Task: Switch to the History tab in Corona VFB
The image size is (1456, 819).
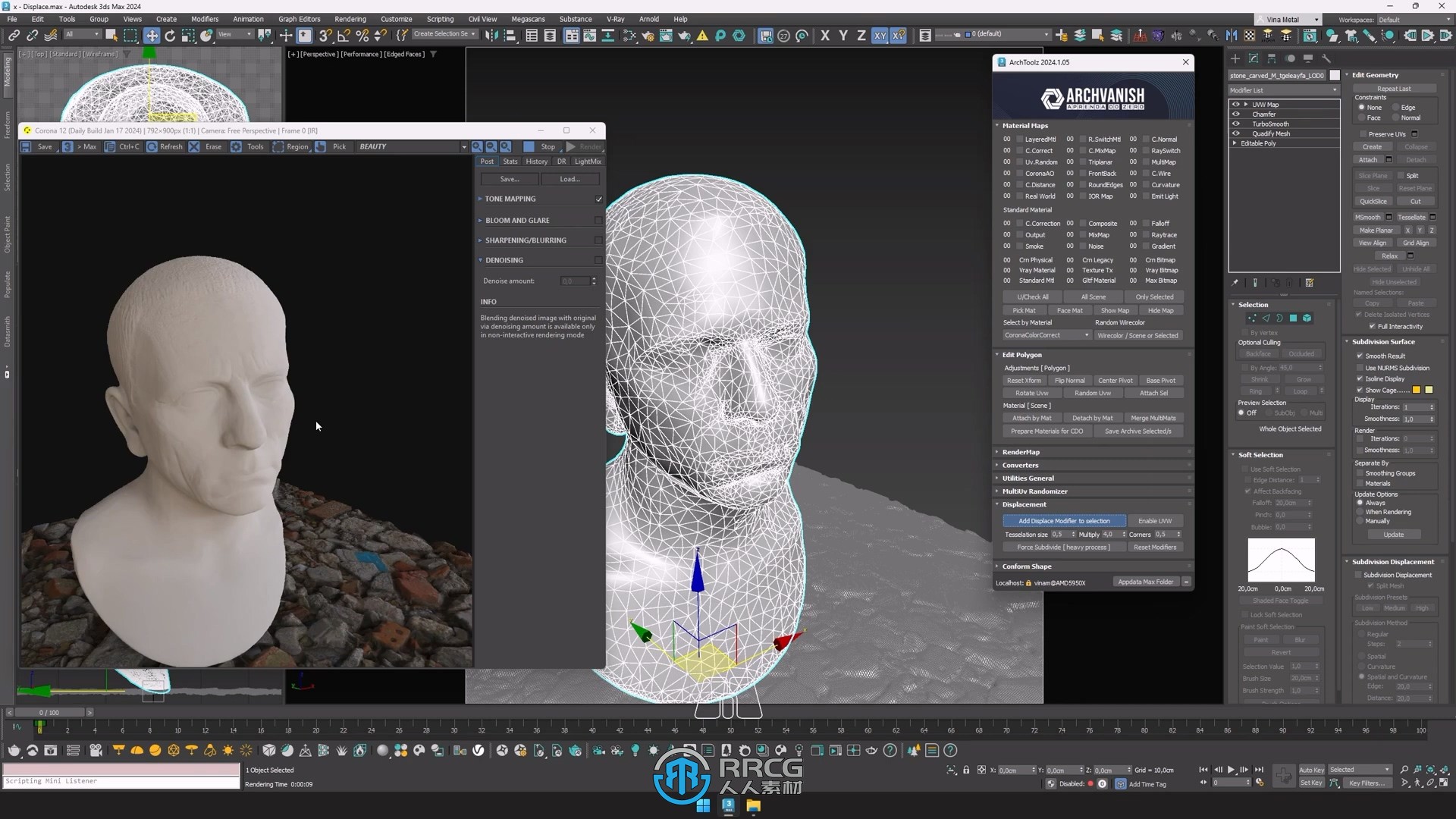Action: coord(536,162)
